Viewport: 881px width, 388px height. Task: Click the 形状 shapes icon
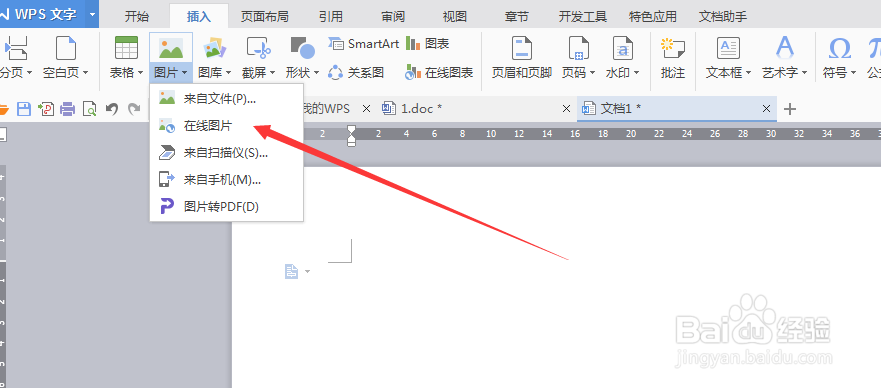[x=302, y=48]
